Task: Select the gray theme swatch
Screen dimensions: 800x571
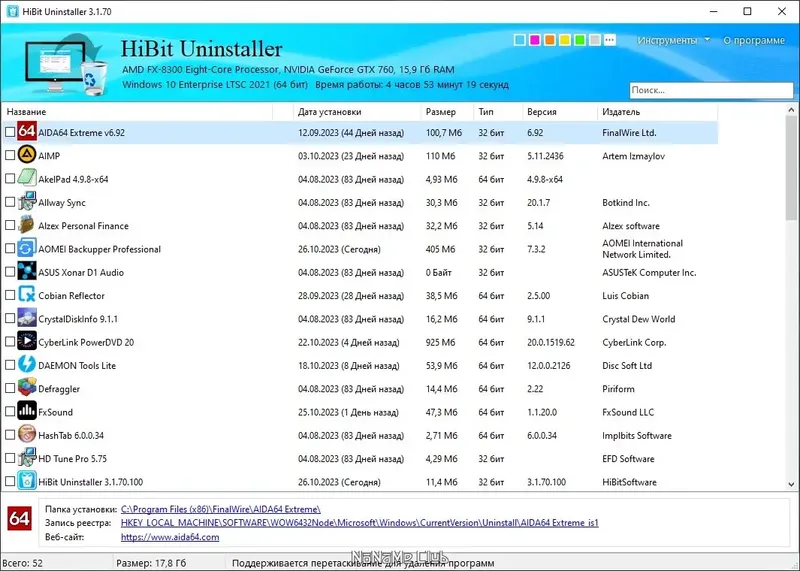Action: [594, 40]
